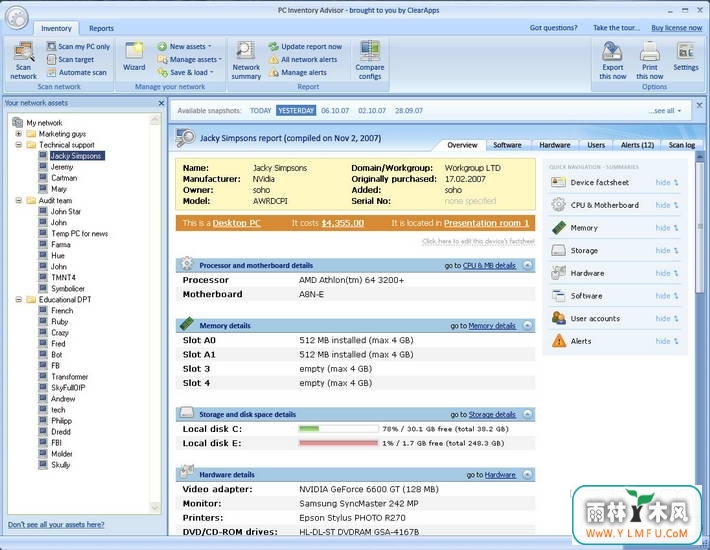Viewport: 710px width, 550px height.
Task: Click the My network root icon
Action: coord(18,122)
